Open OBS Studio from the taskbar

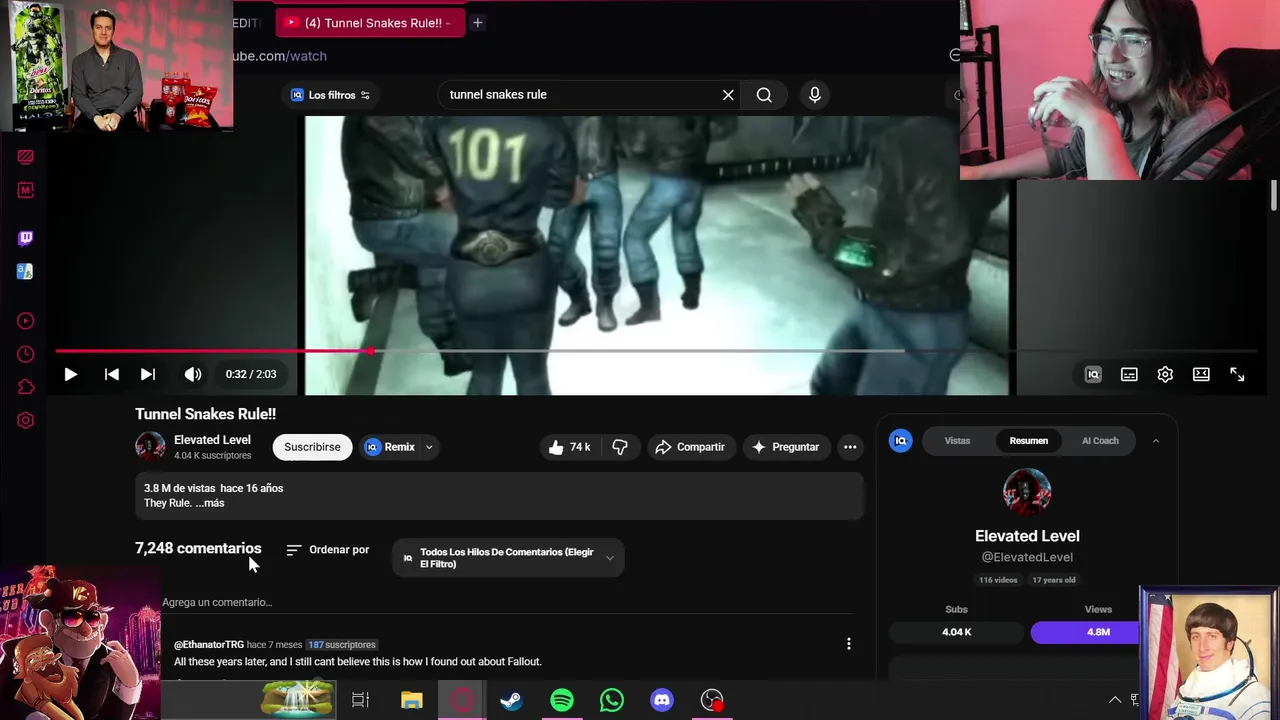pyautogui.click(x=712, y=701)
